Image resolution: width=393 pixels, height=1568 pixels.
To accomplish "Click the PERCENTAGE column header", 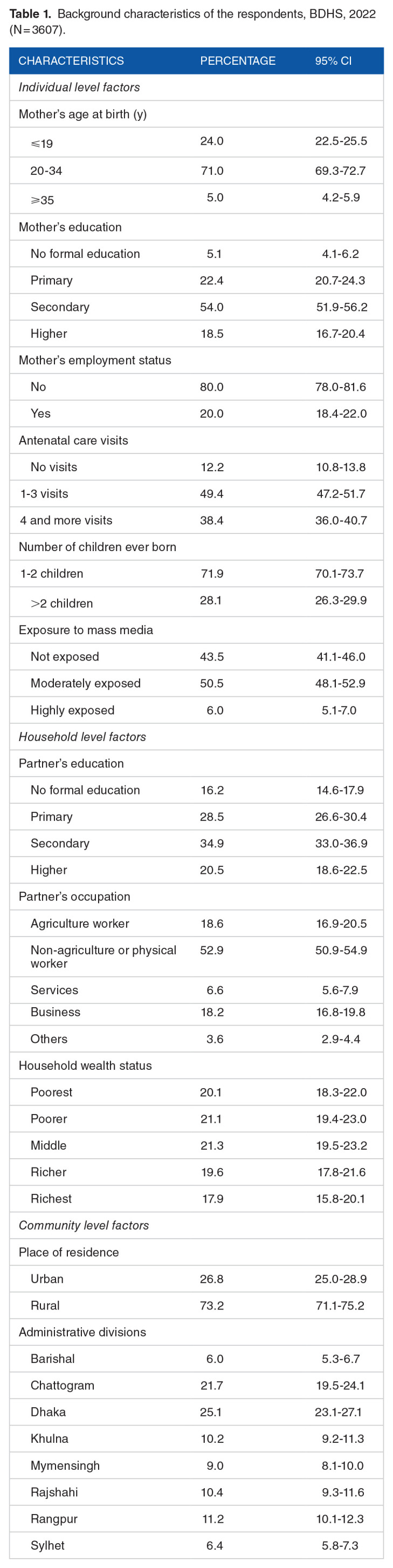I will pos(237,61).
